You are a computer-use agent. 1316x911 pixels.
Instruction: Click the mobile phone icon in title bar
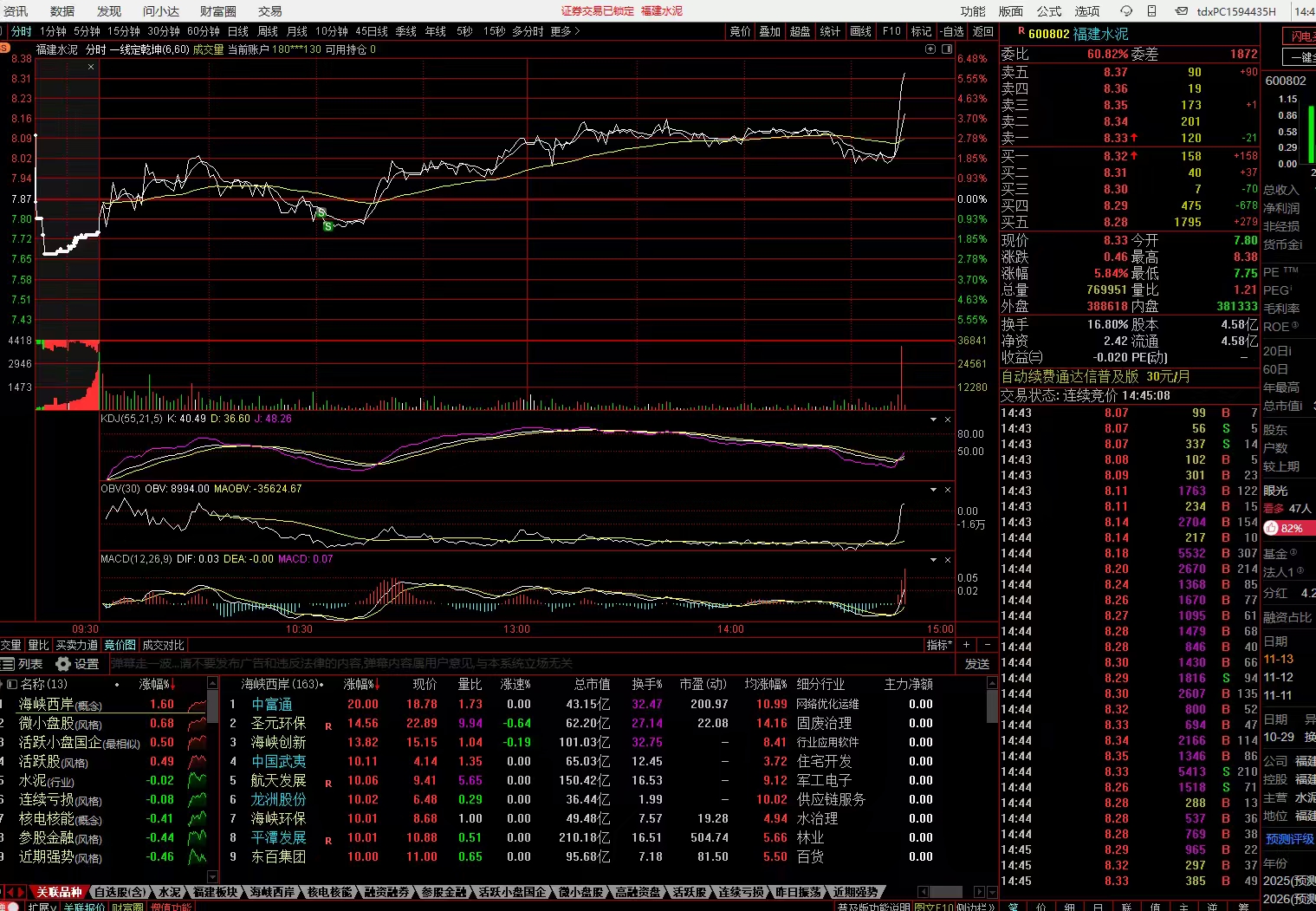1151,11
